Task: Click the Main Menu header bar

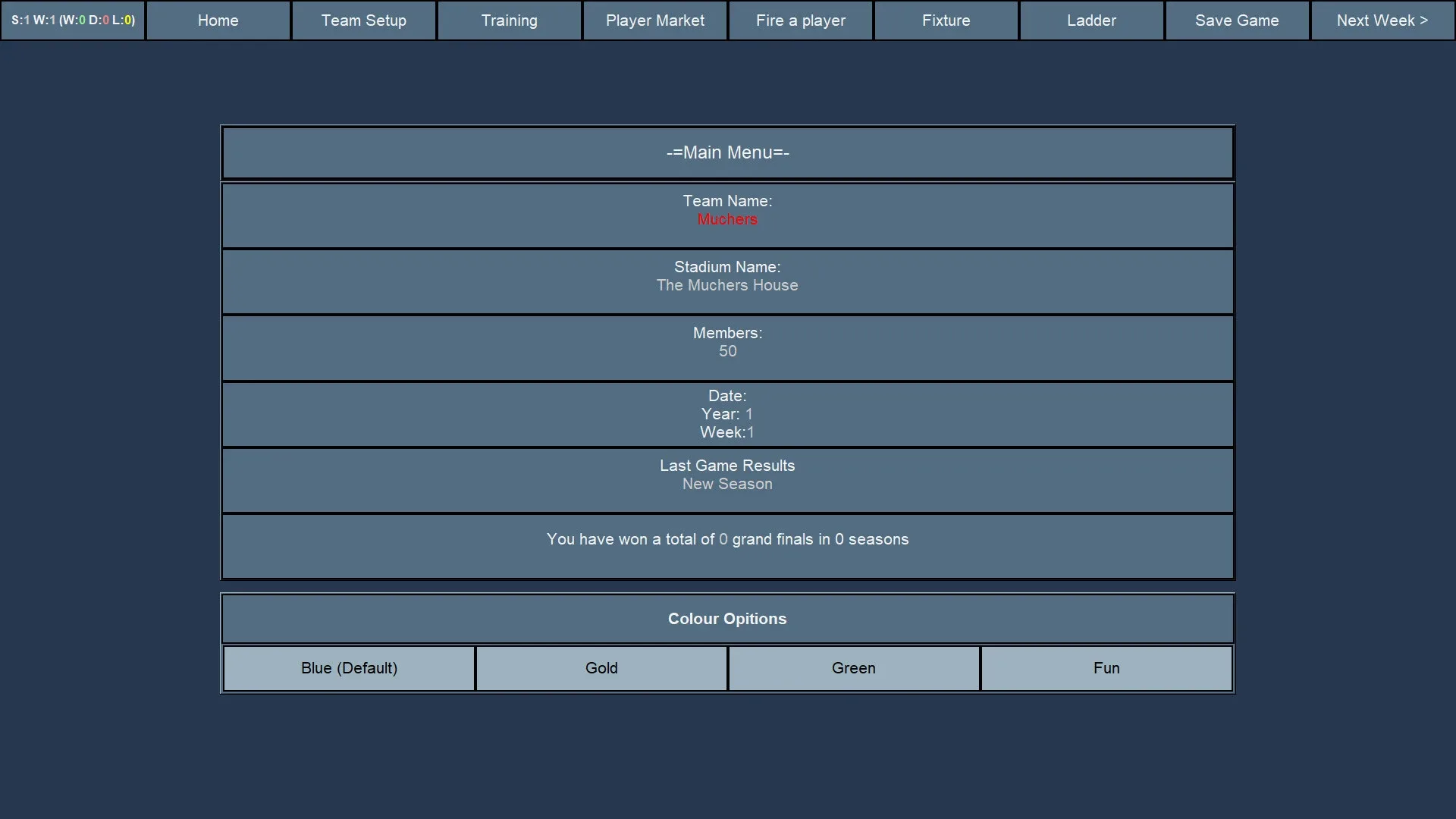Action: point(727,153)
